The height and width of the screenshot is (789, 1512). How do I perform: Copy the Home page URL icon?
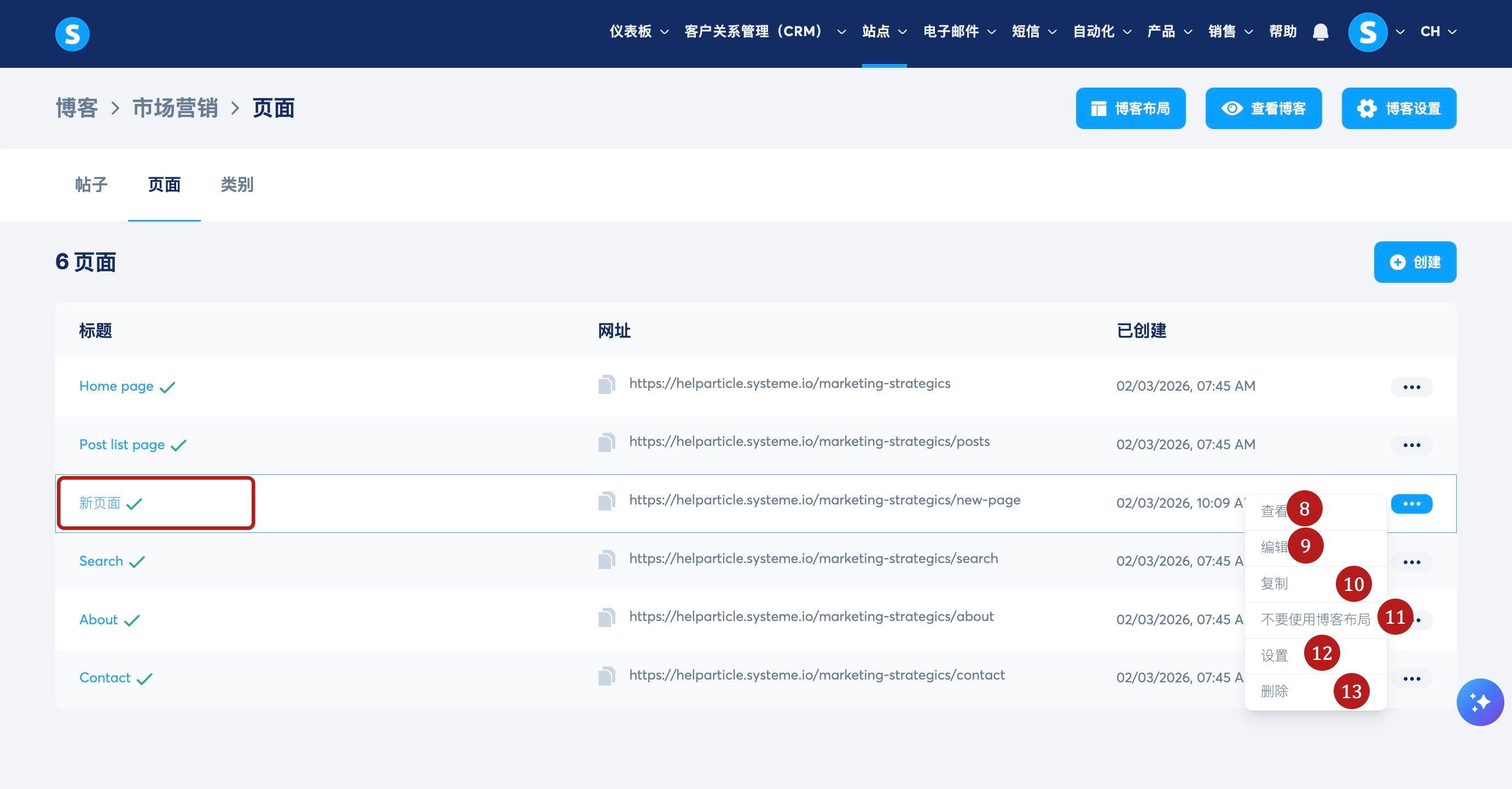(606, 385)
